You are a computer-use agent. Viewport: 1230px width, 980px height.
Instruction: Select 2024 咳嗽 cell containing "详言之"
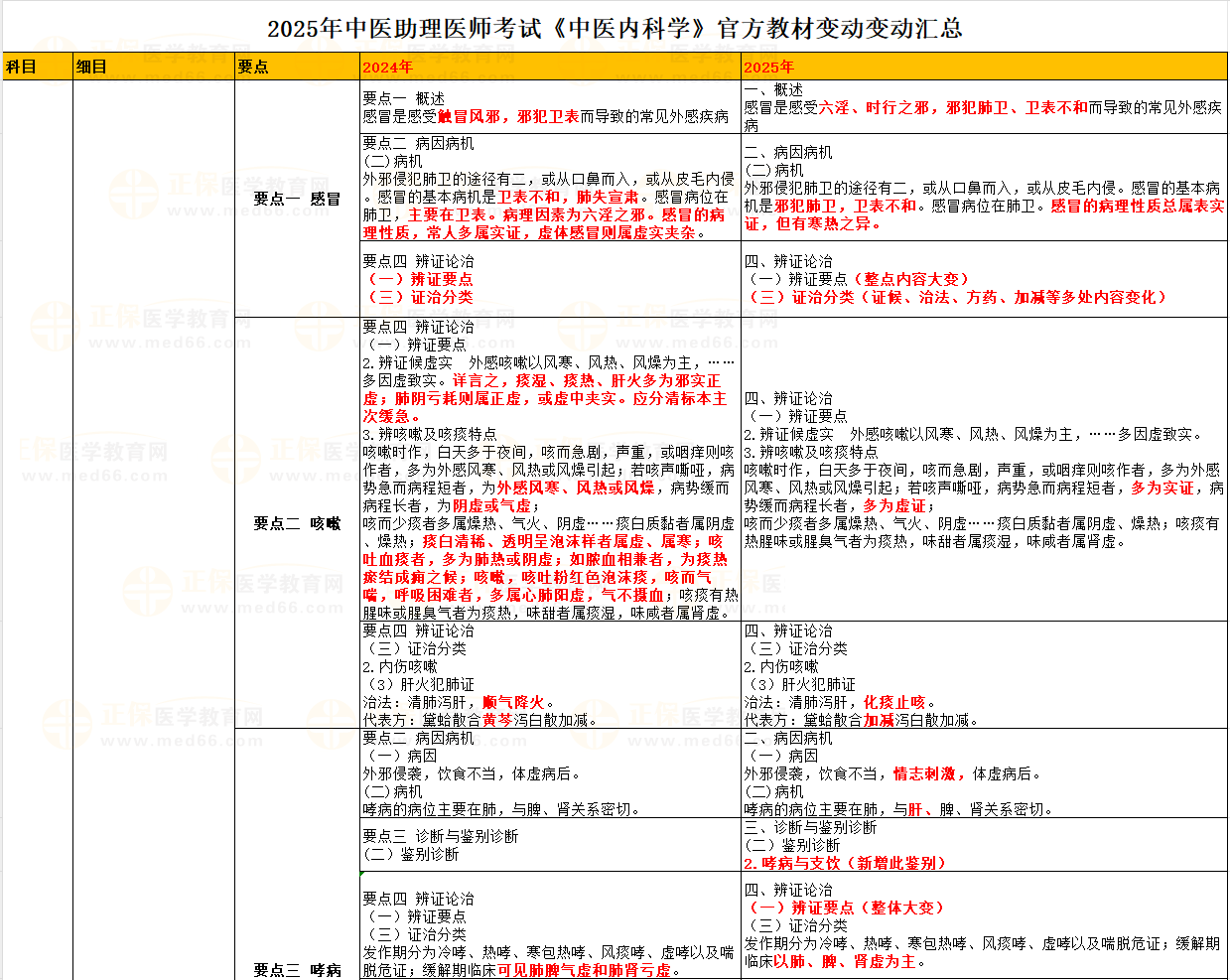pos(549,470)
